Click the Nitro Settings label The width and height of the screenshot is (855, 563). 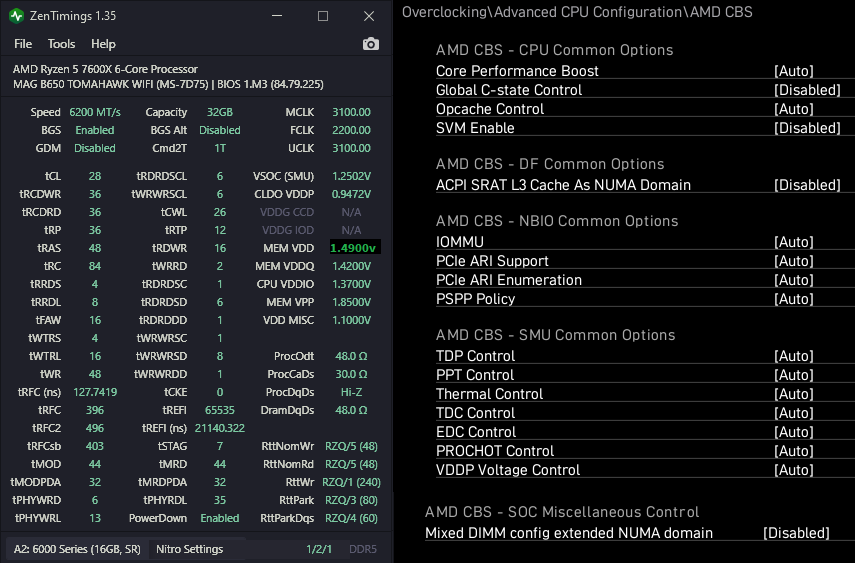[189, 549]
